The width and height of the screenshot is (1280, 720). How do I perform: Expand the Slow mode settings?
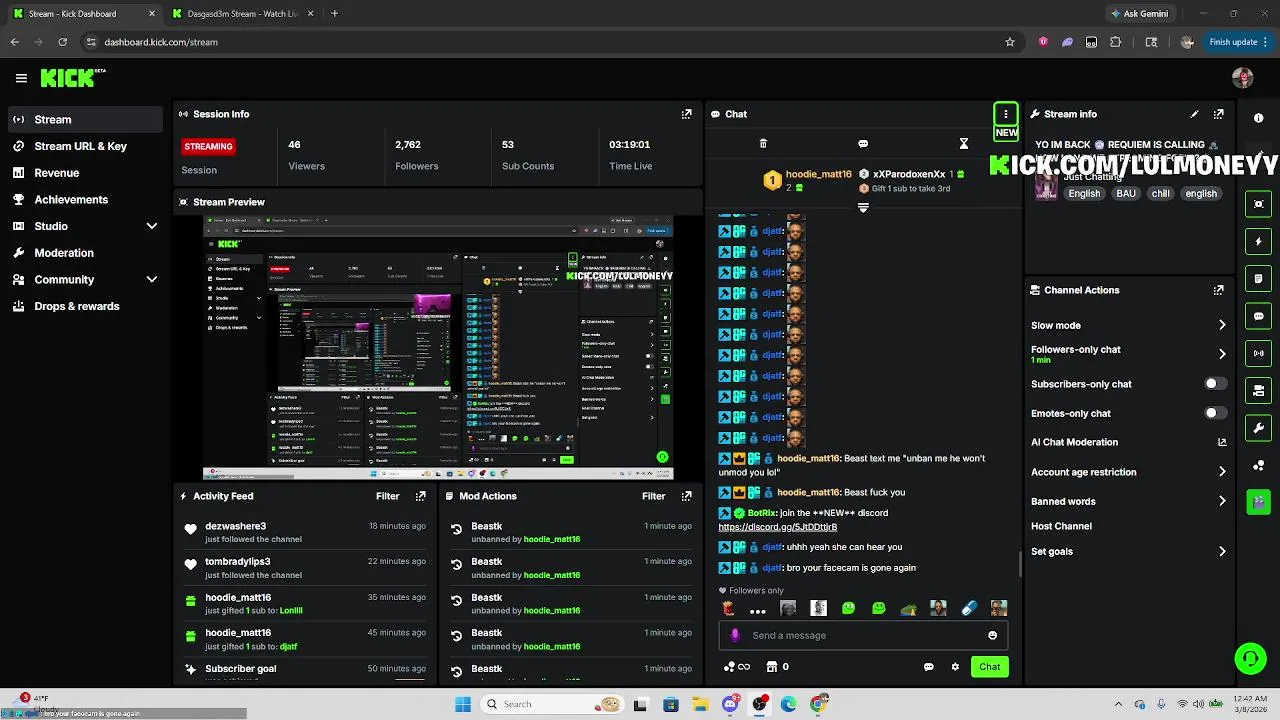tap(1221, 325)
